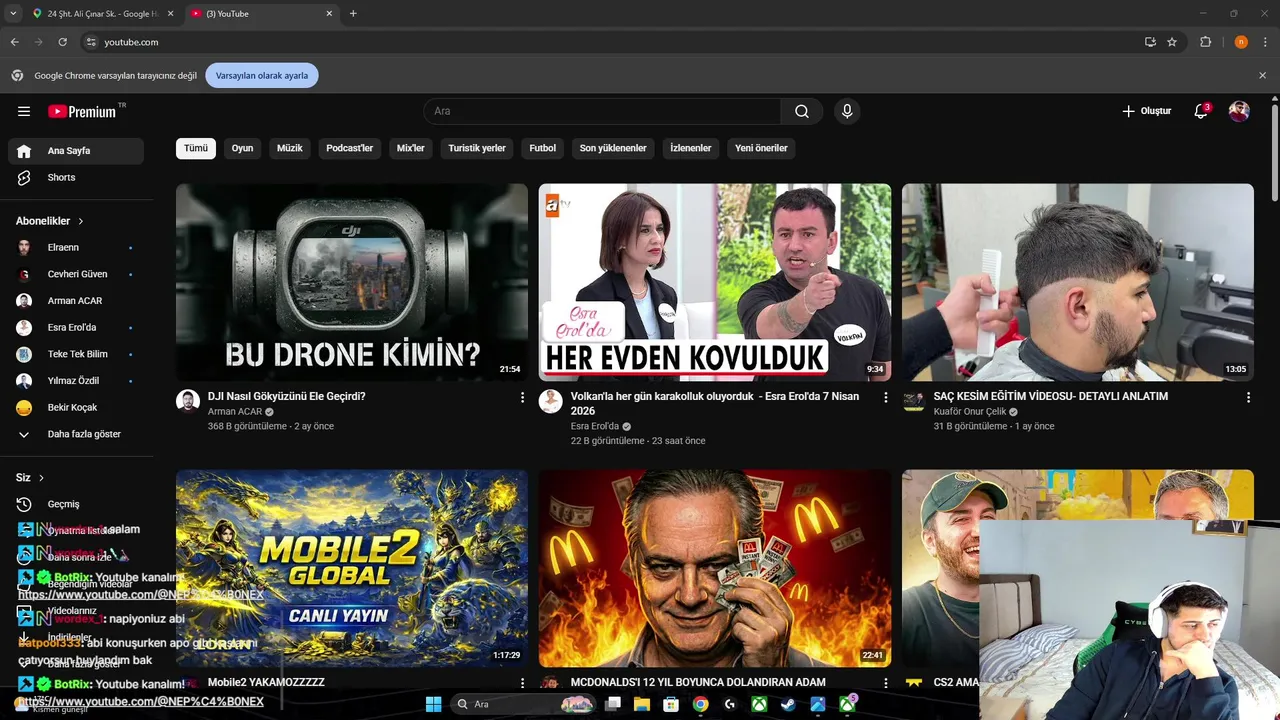1280x720 pixels.
Task: Start voice search with microphone icon
Action: [847, 111]
